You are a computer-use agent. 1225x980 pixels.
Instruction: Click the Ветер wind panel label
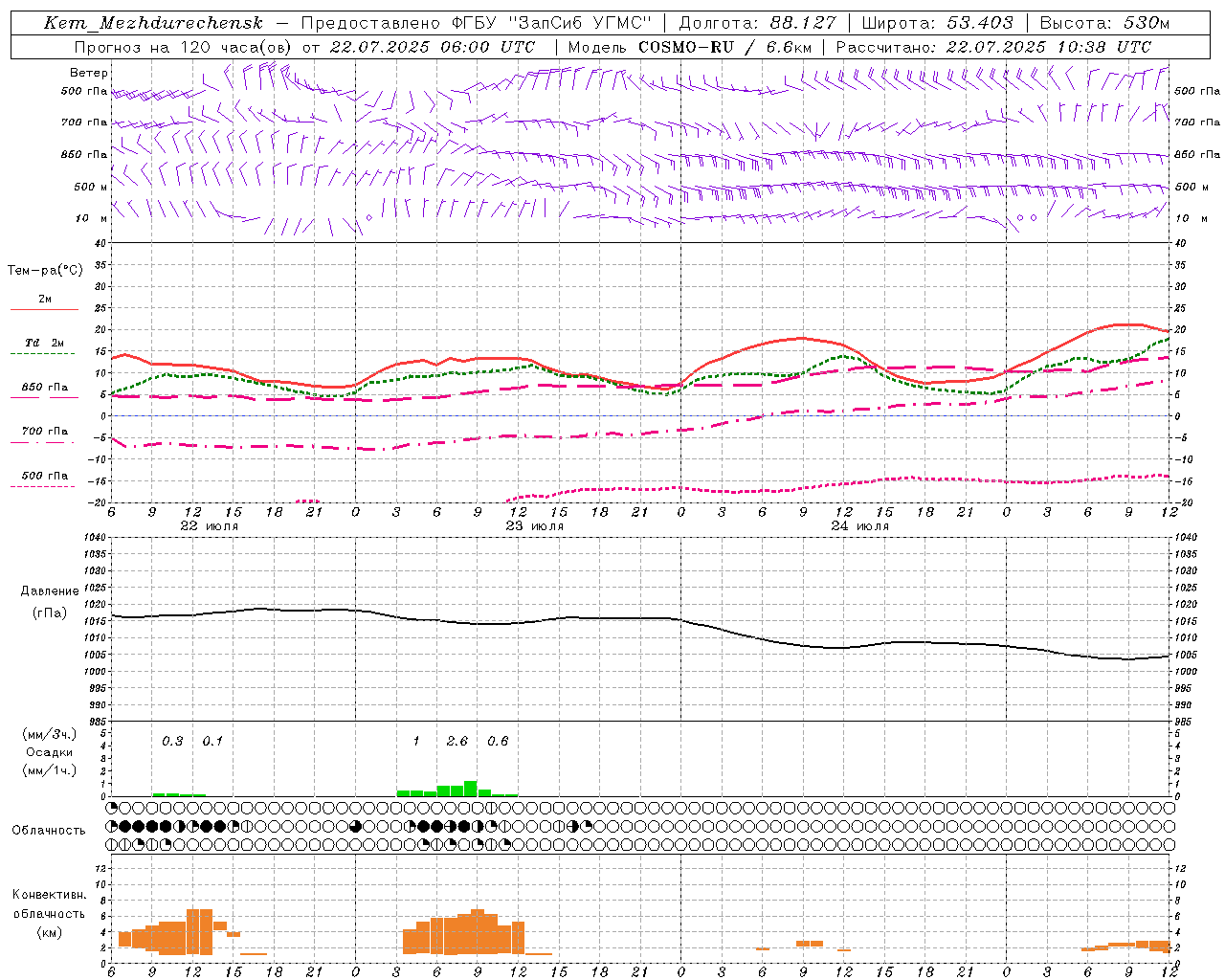89,73
